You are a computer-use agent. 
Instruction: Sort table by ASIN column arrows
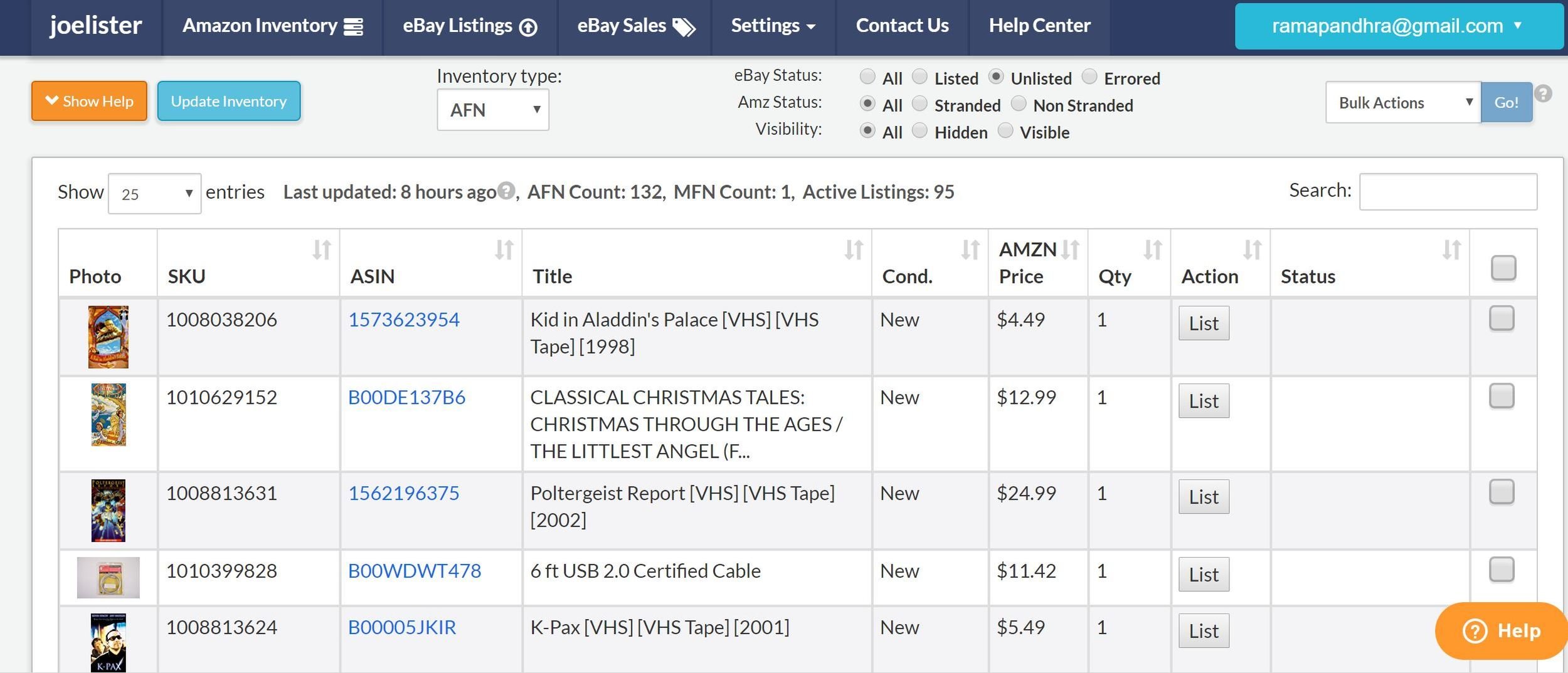pyautogui.click(x=504, y=250)
